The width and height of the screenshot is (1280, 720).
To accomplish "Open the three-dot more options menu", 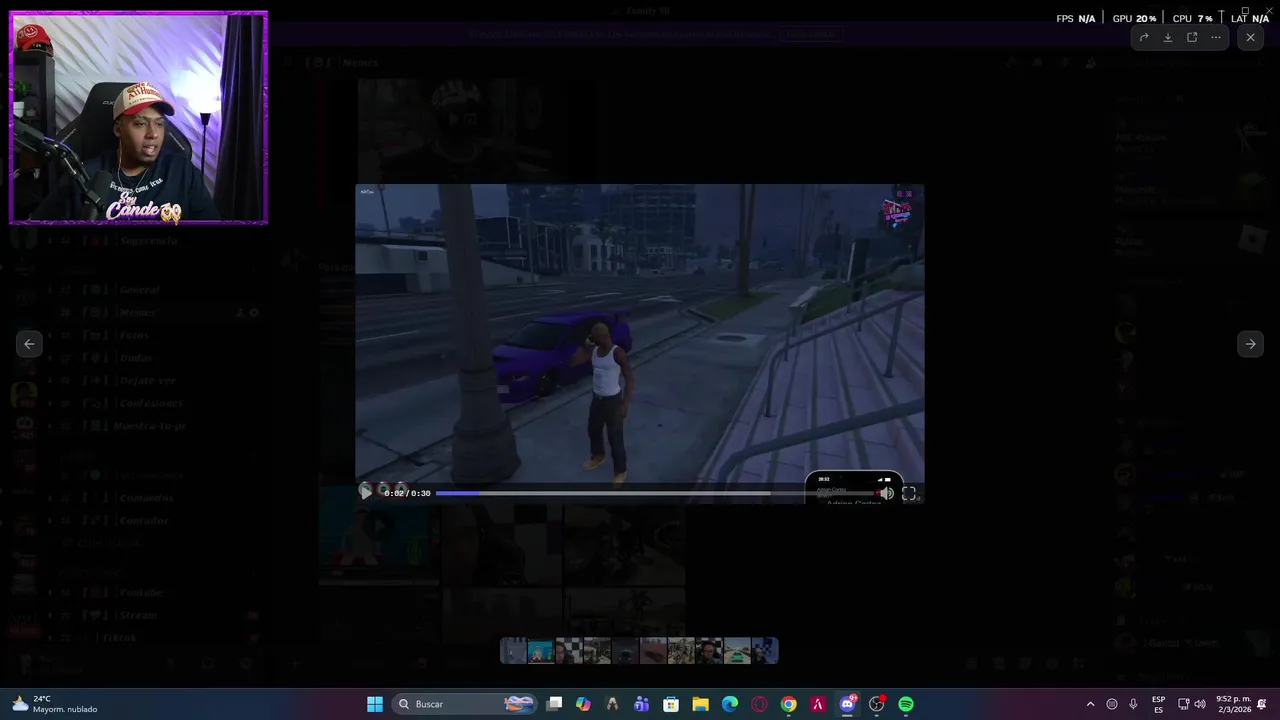I will pos(1216,37).
